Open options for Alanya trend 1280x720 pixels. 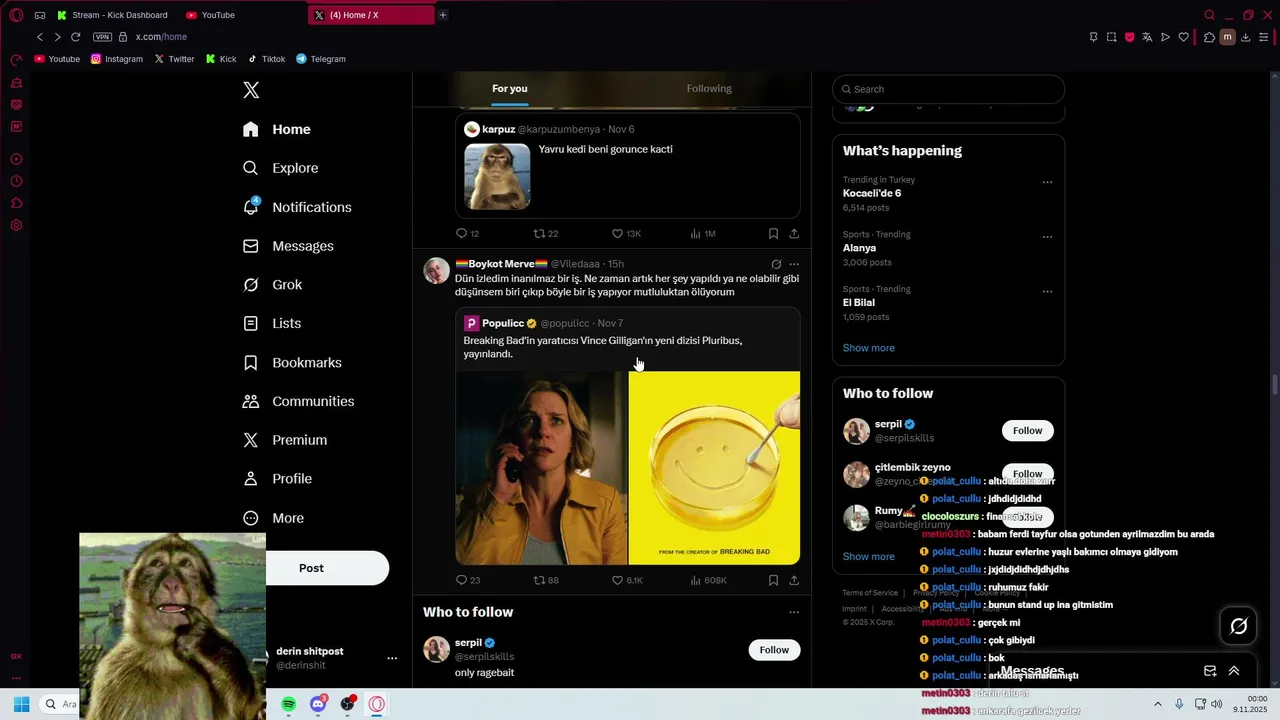[x=1047, y=237]
